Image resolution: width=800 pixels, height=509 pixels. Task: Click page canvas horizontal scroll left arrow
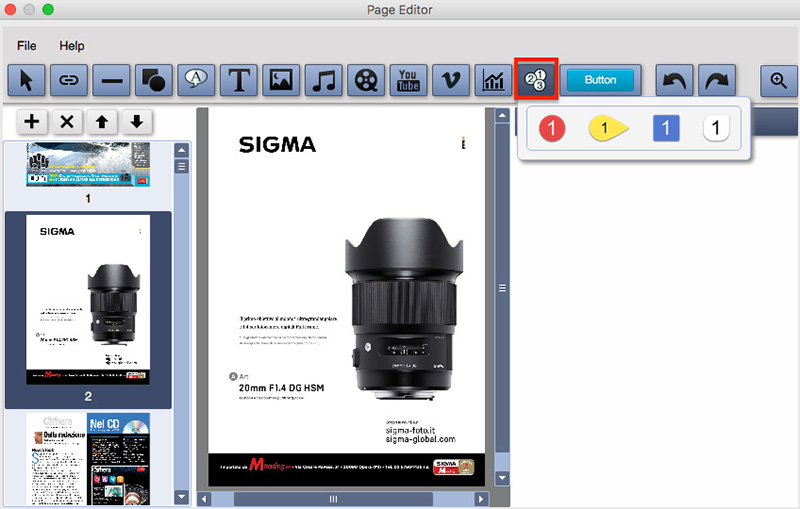click(204, 499)
